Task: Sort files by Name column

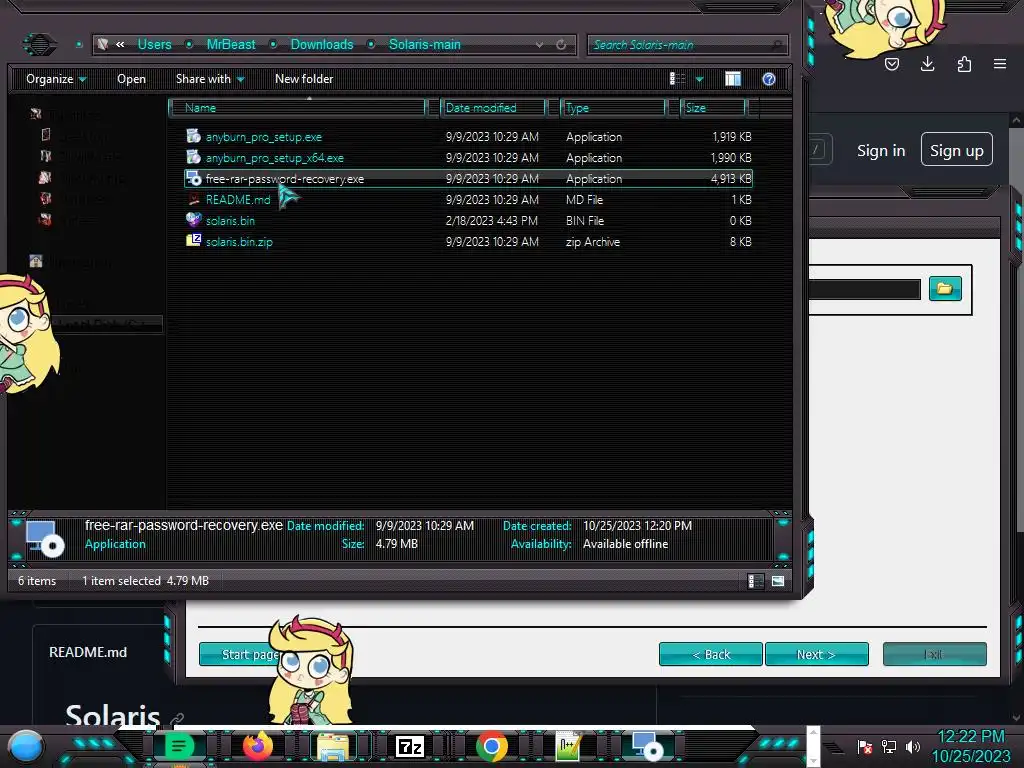Action: [298, 108]
